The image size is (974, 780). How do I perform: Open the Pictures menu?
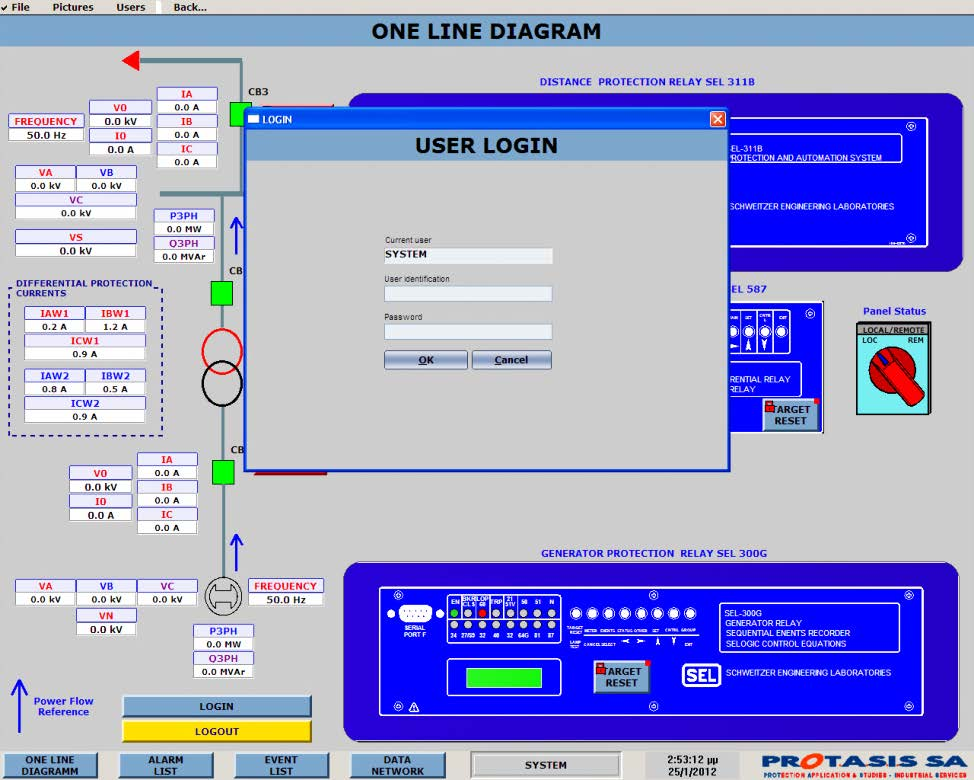pos(73,7)
